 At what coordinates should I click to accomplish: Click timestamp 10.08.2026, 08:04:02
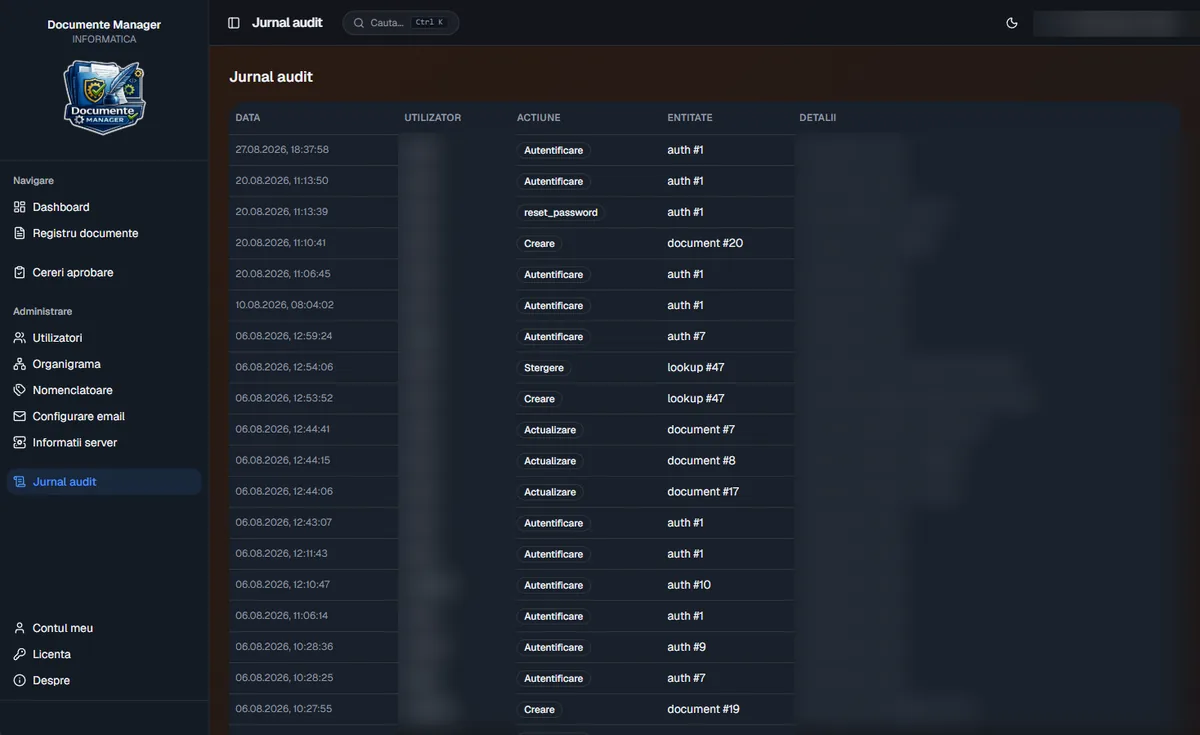pyautogui.click(x=284, y=305)
